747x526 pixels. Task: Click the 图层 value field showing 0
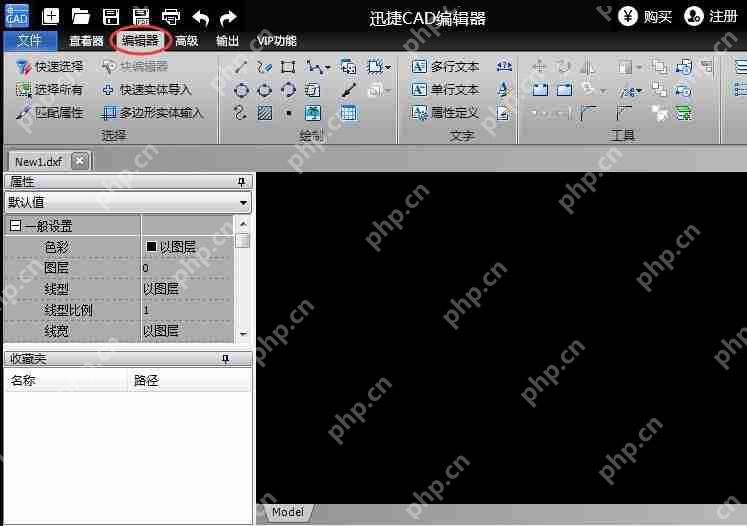(187, 268)
